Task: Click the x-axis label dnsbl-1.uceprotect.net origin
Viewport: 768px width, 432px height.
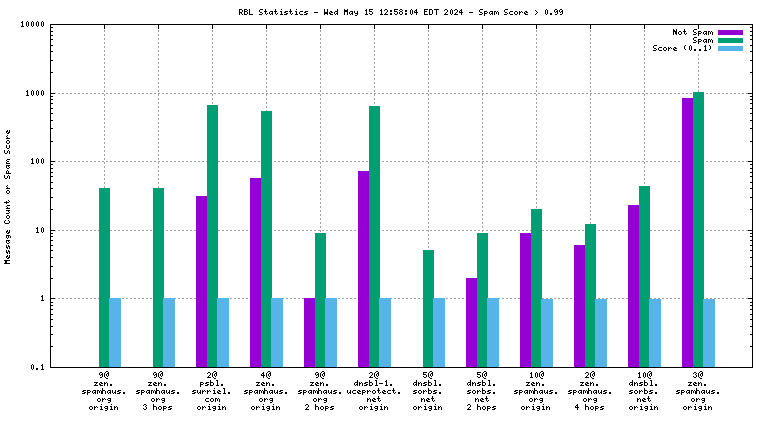Action: (x=373, y=390)
